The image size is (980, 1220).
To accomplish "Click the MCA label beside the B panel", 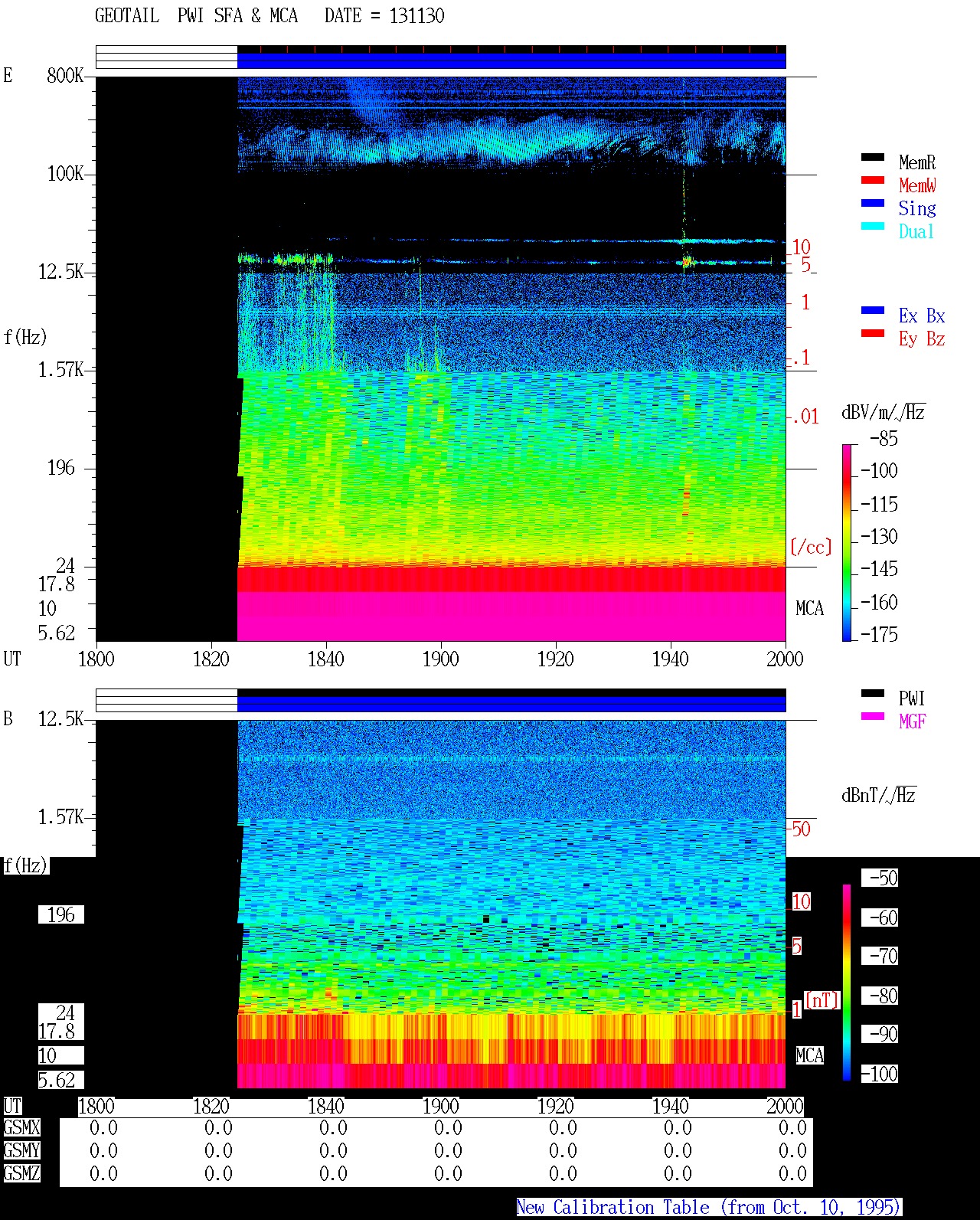I will point(809,1056).
